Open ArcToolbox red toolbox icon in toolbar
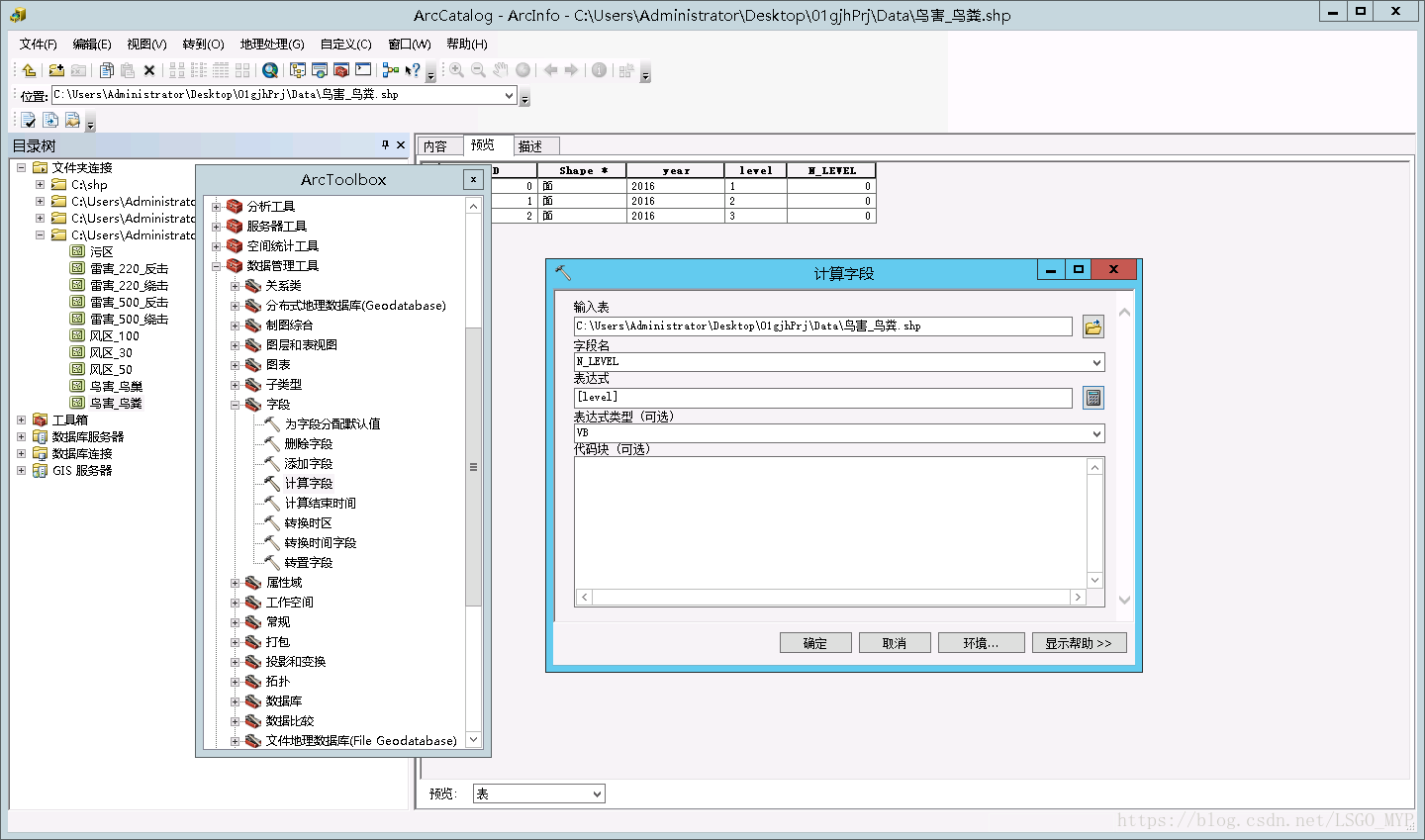1425x840 pixels. point(341,70)
